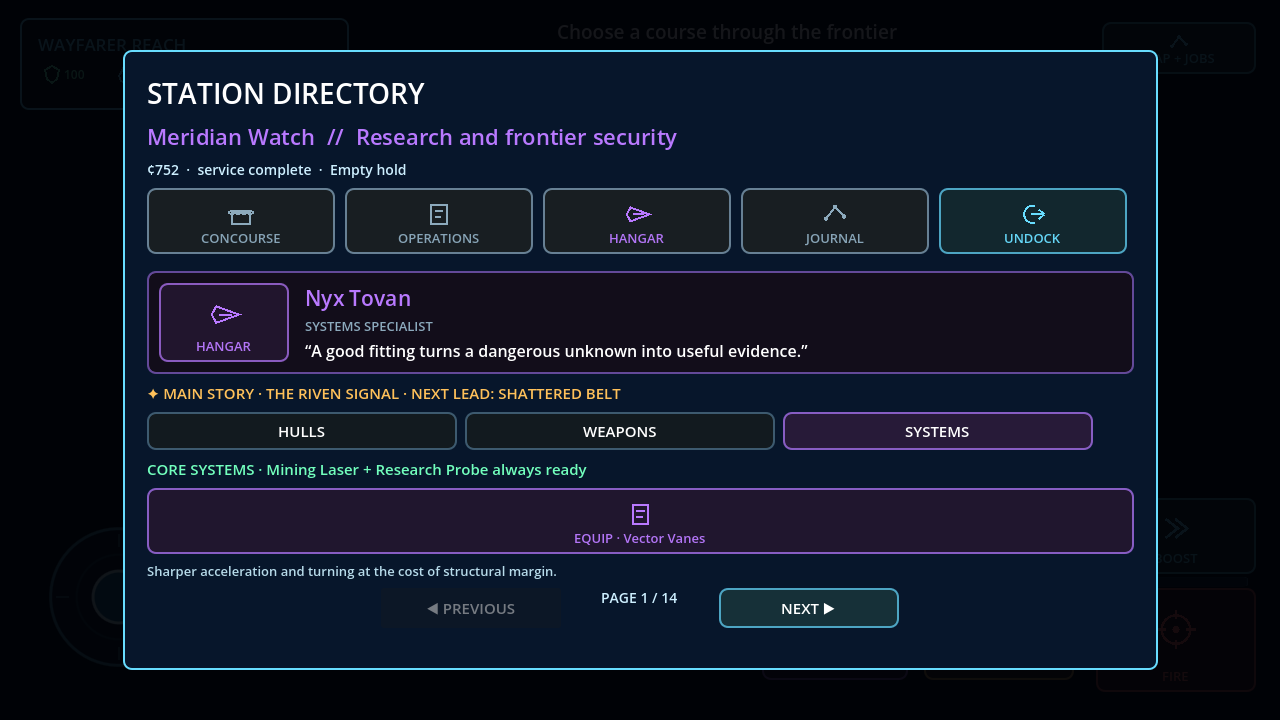1280x720 pixels.
Task: Switch to the Hulls category
Action: tap(302, 431)
